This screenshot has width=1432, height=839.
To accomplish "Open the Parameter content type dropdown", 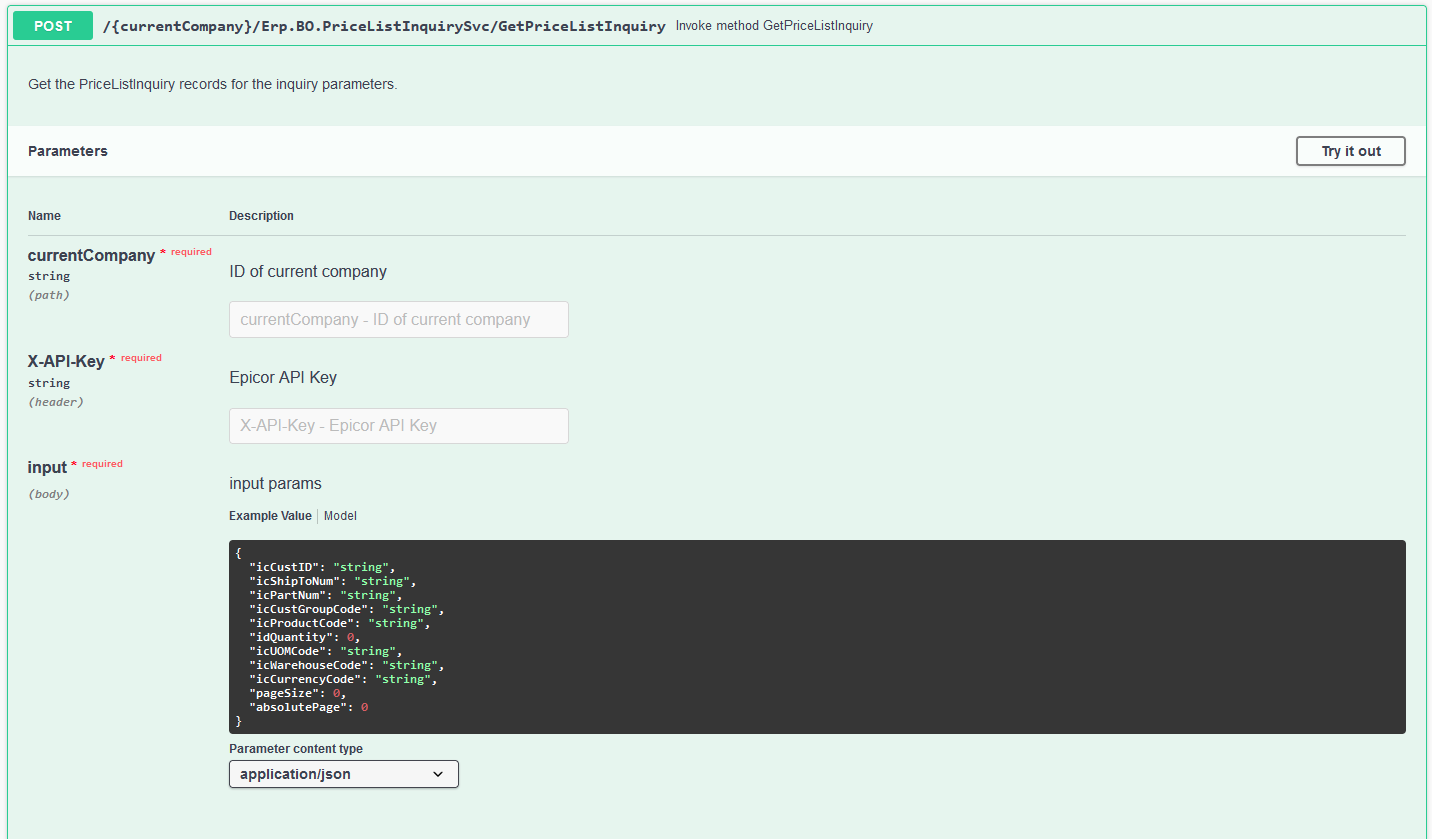I will click(x=344, y=774).
